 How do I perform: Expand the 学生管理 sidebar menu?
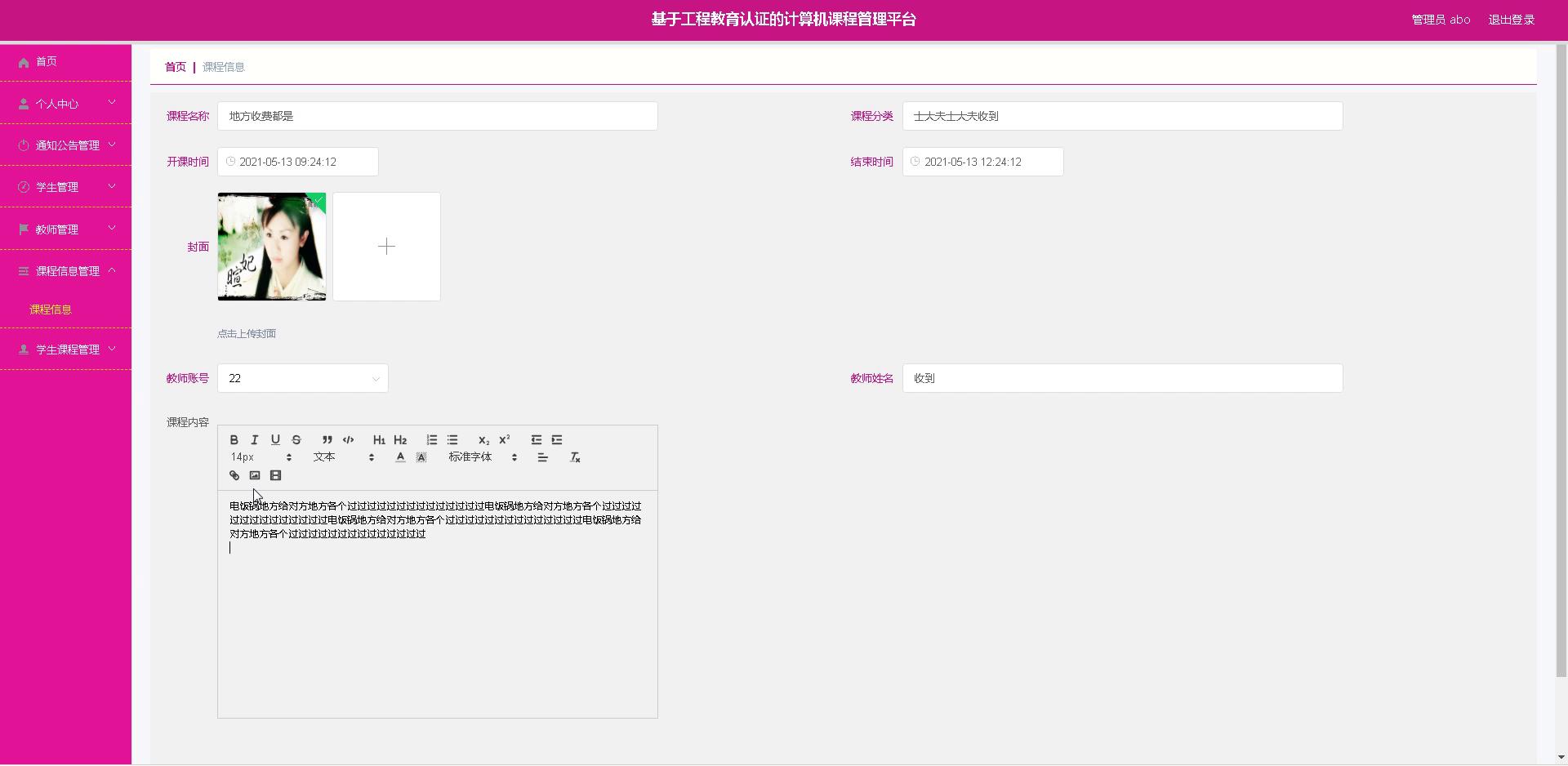click(65, 187)
